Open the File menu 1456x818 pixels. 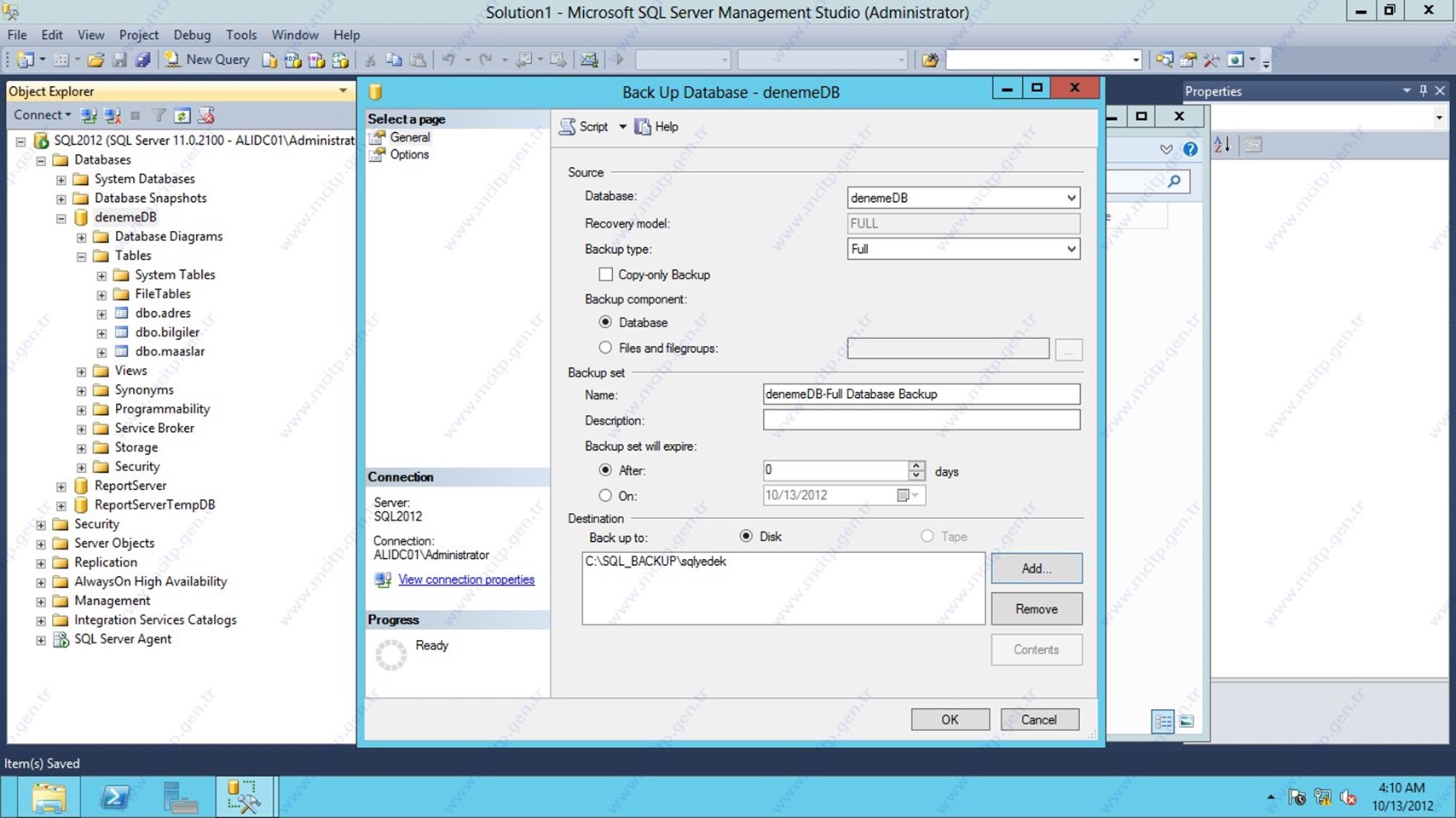(17, 35)
